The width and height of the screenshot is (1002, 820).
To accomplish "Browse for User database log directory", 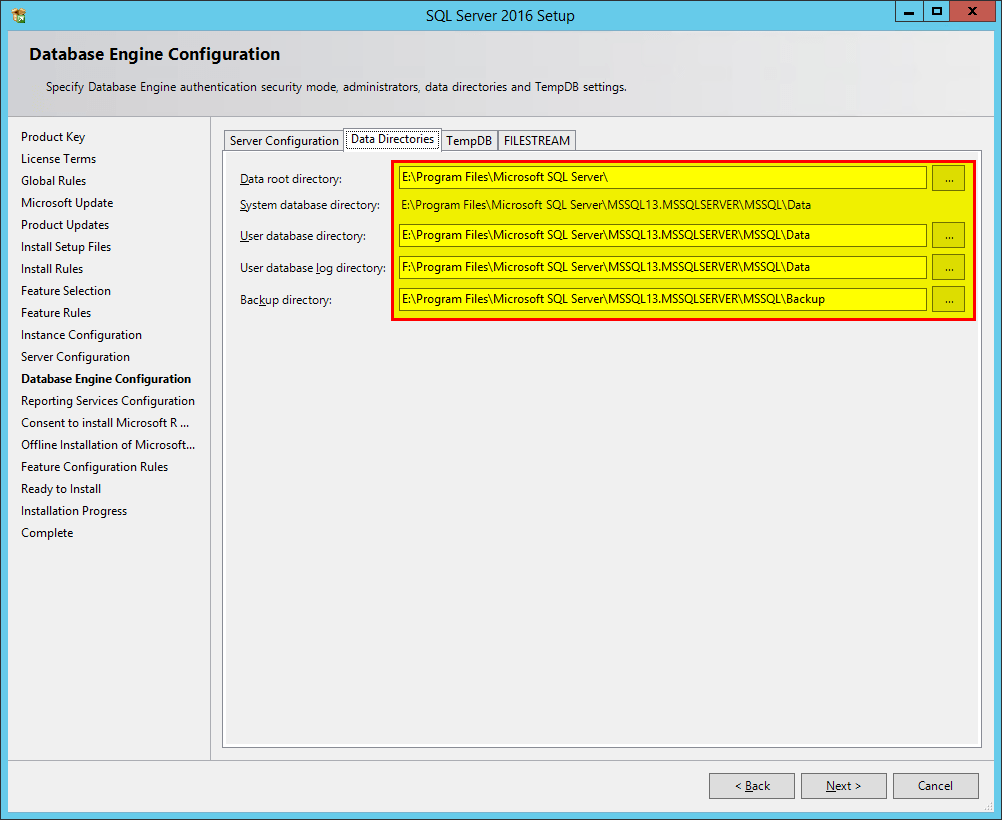I will point(948,268).
